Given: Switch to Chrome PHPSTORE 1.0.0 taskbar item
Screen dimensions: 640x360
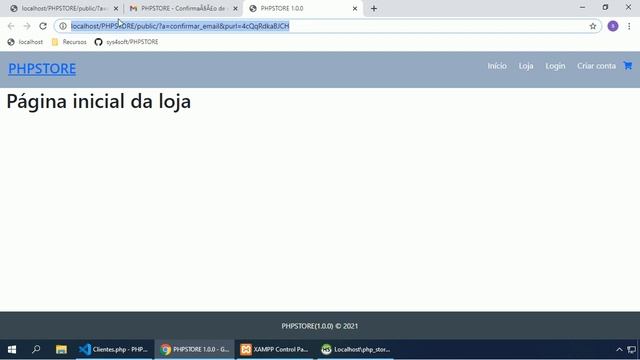Looking at the screenshot, I should click(x=195, y=349).
